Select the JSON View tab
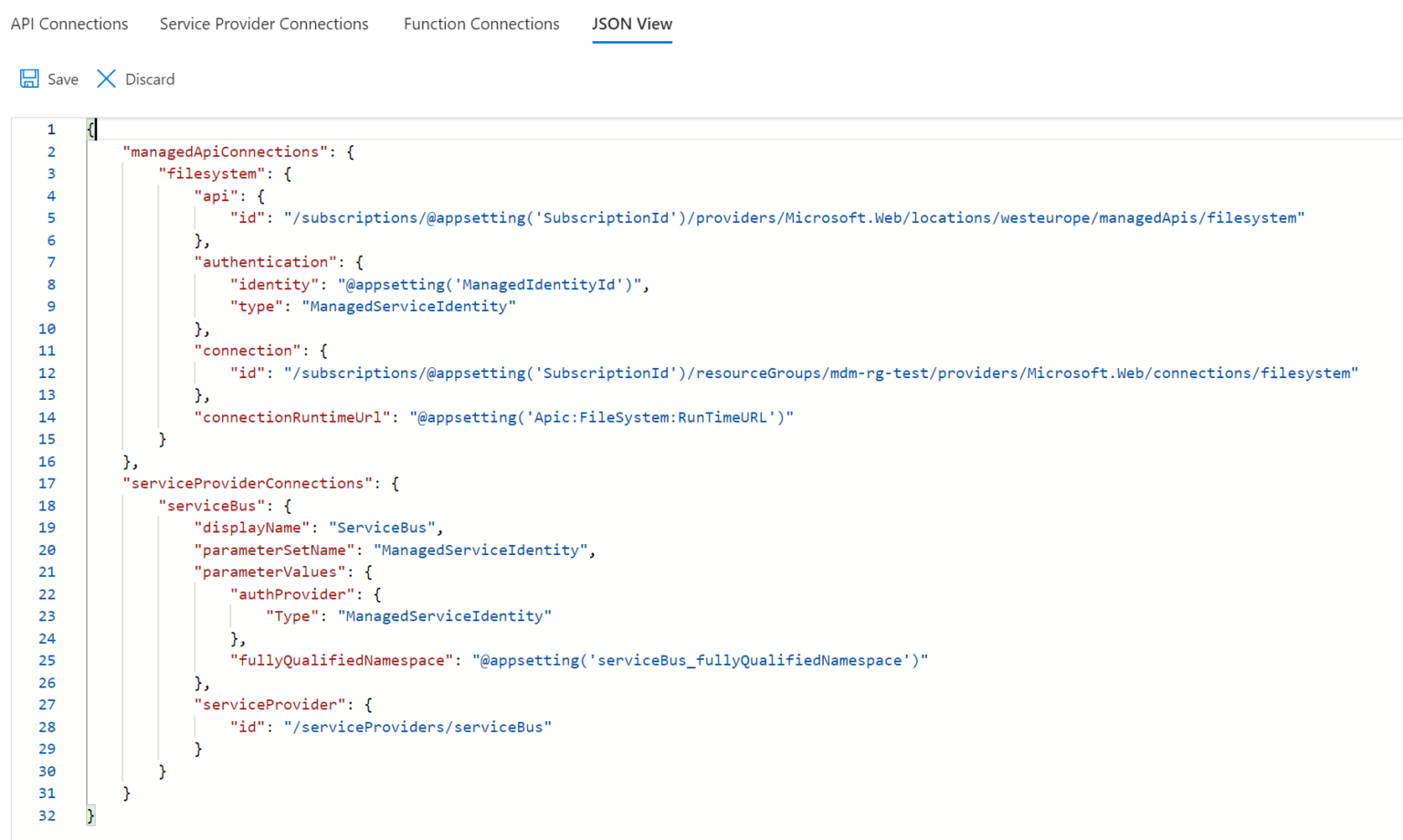The width and height of the screenshot is (1403, 840). click(x=631, y=24)
